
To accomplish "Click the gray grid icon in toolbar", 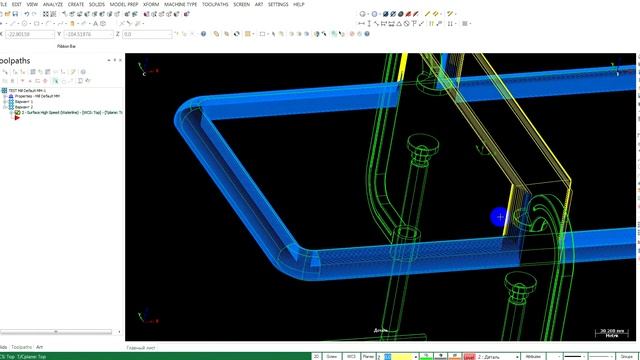I will click(x=464, y=24).
